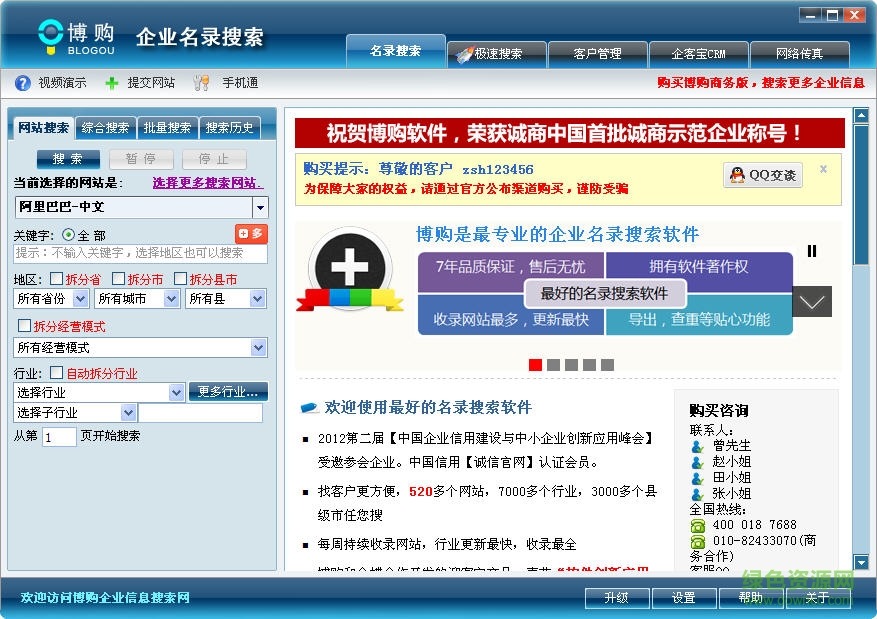
Task: Click the penguin icon in QQ交谈
Action: tap(737, 175)
